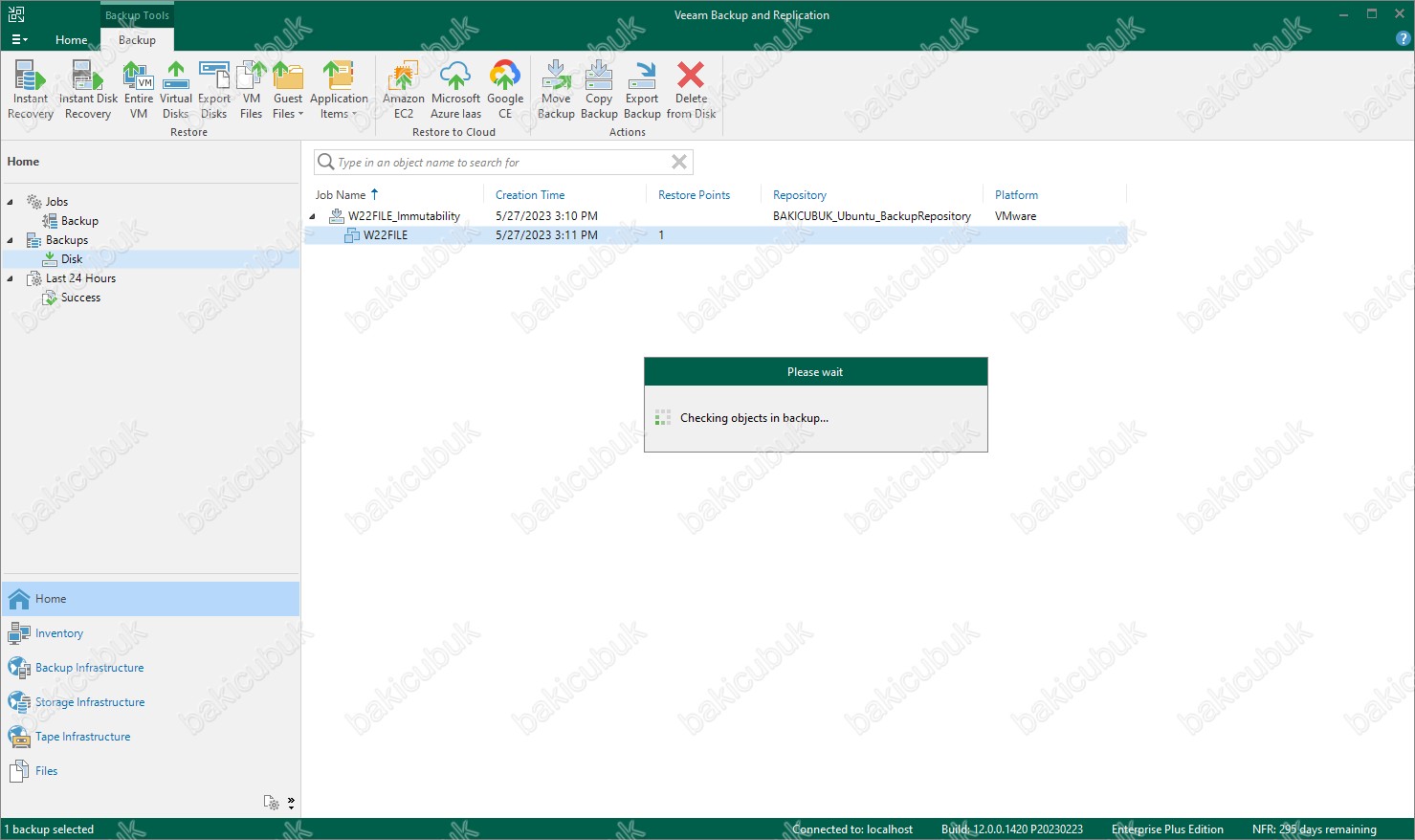Restore to Amazon EC2

tap(404, 90)
